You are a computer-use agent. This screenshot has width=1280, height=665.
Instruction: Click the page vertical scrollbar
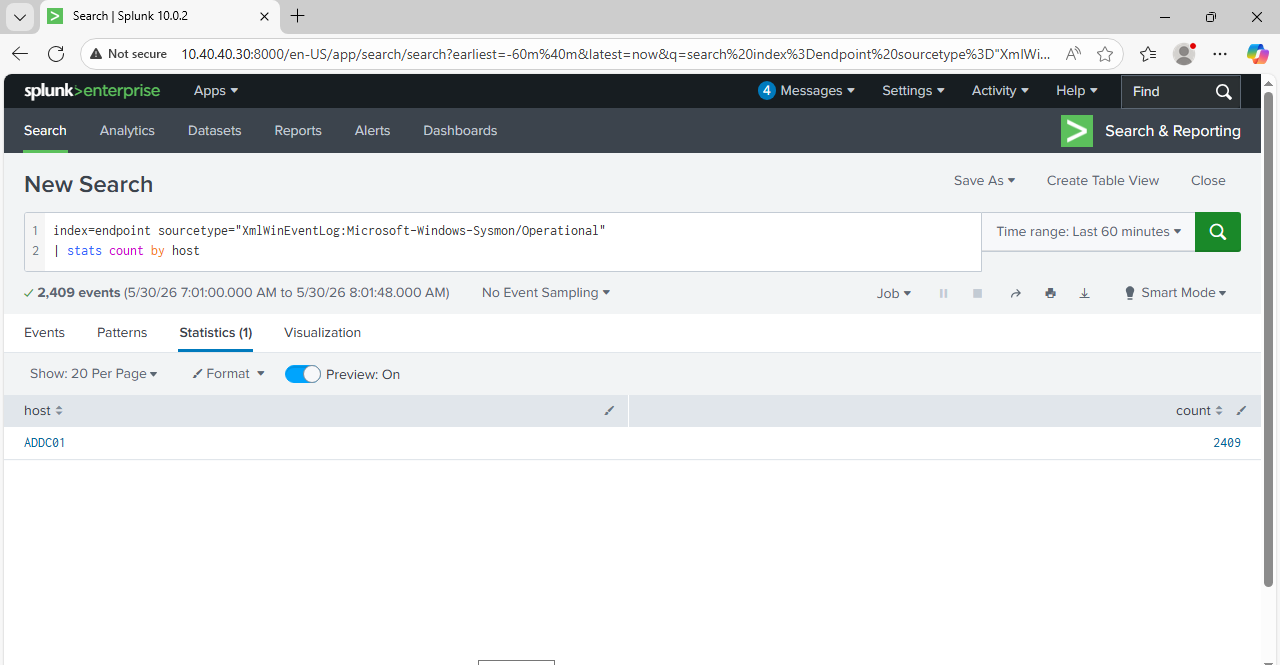[x=1269, y=340]
